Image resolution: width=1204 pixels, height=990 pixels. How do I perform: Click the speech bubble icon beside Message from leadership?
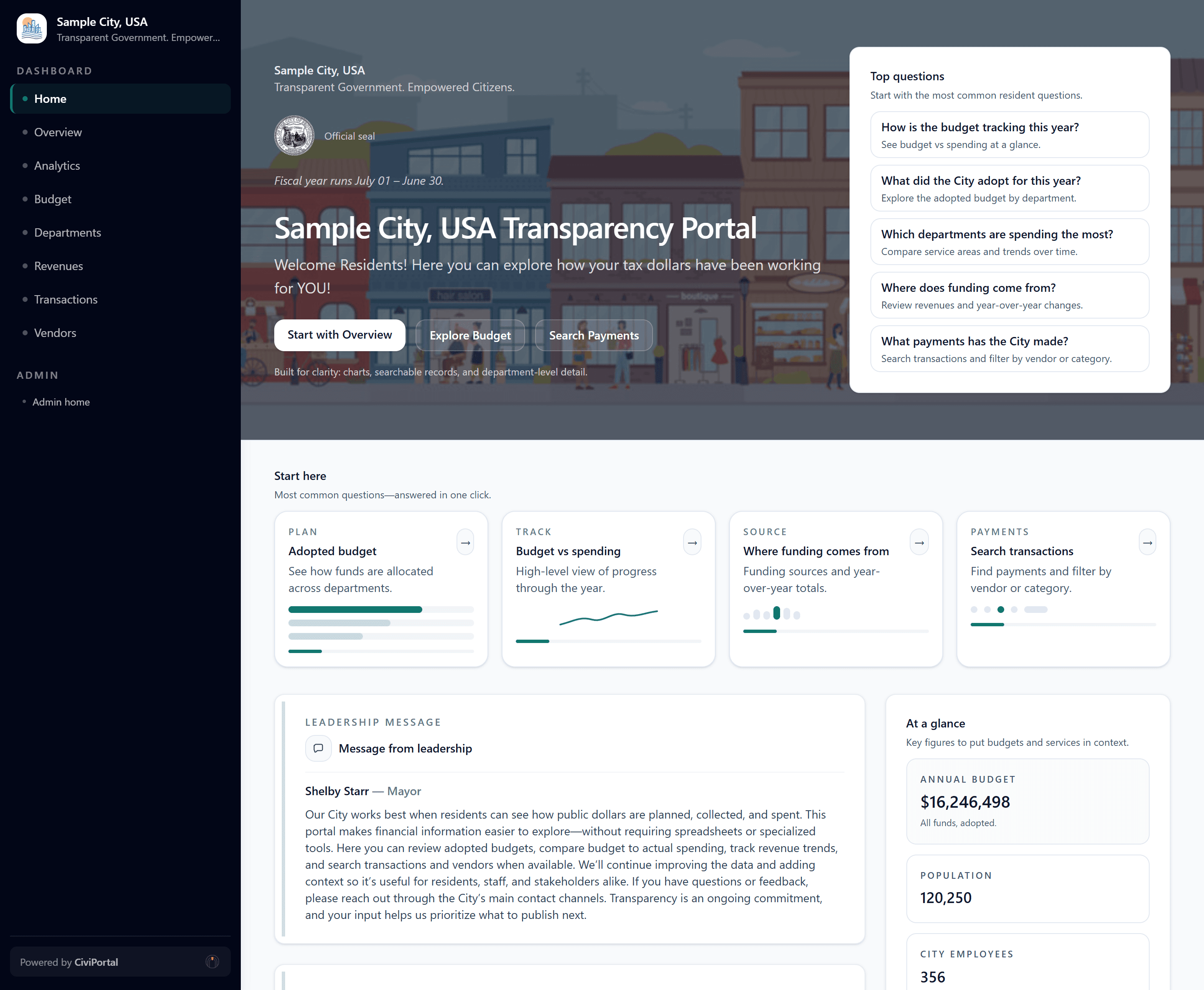pos(318,748)
